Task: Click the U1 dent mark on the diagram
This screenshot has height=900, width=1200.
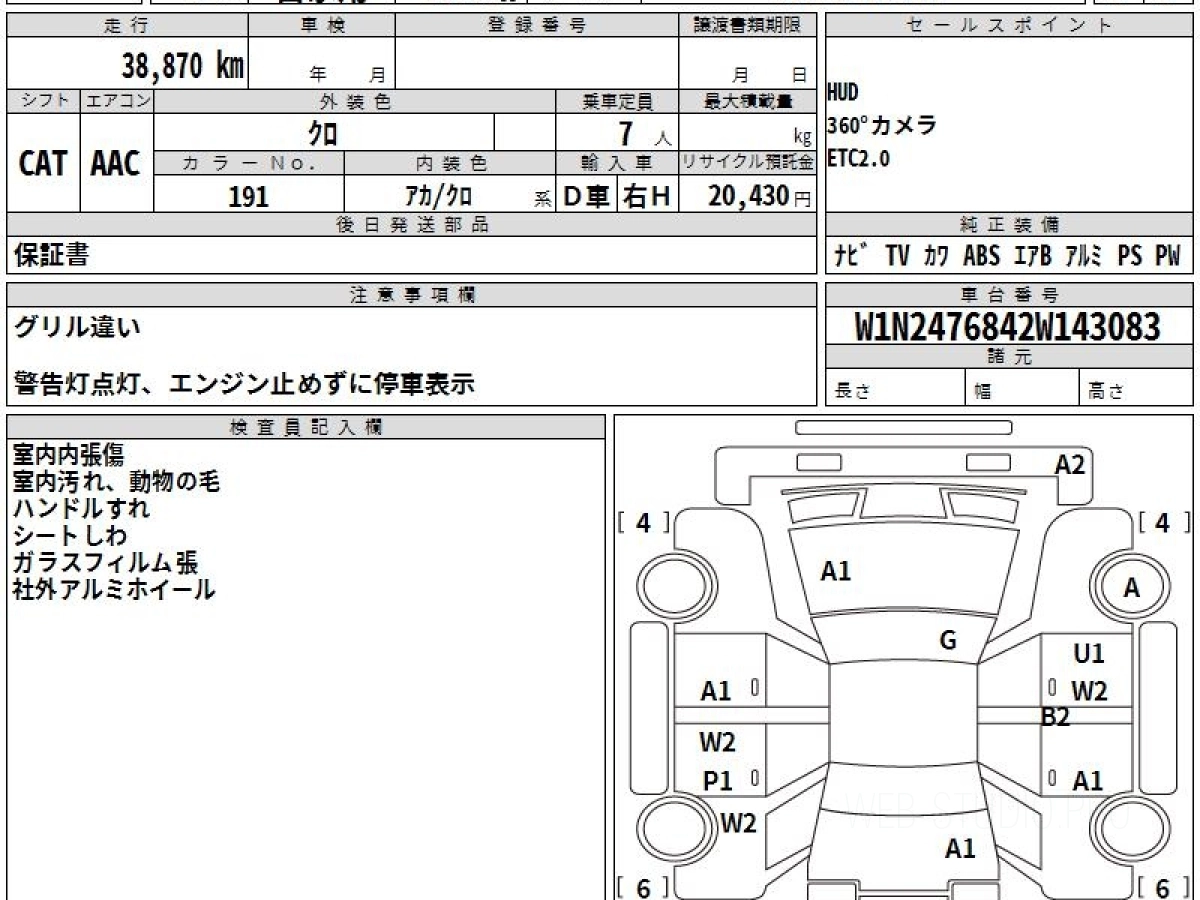Action: point(1088,654)
